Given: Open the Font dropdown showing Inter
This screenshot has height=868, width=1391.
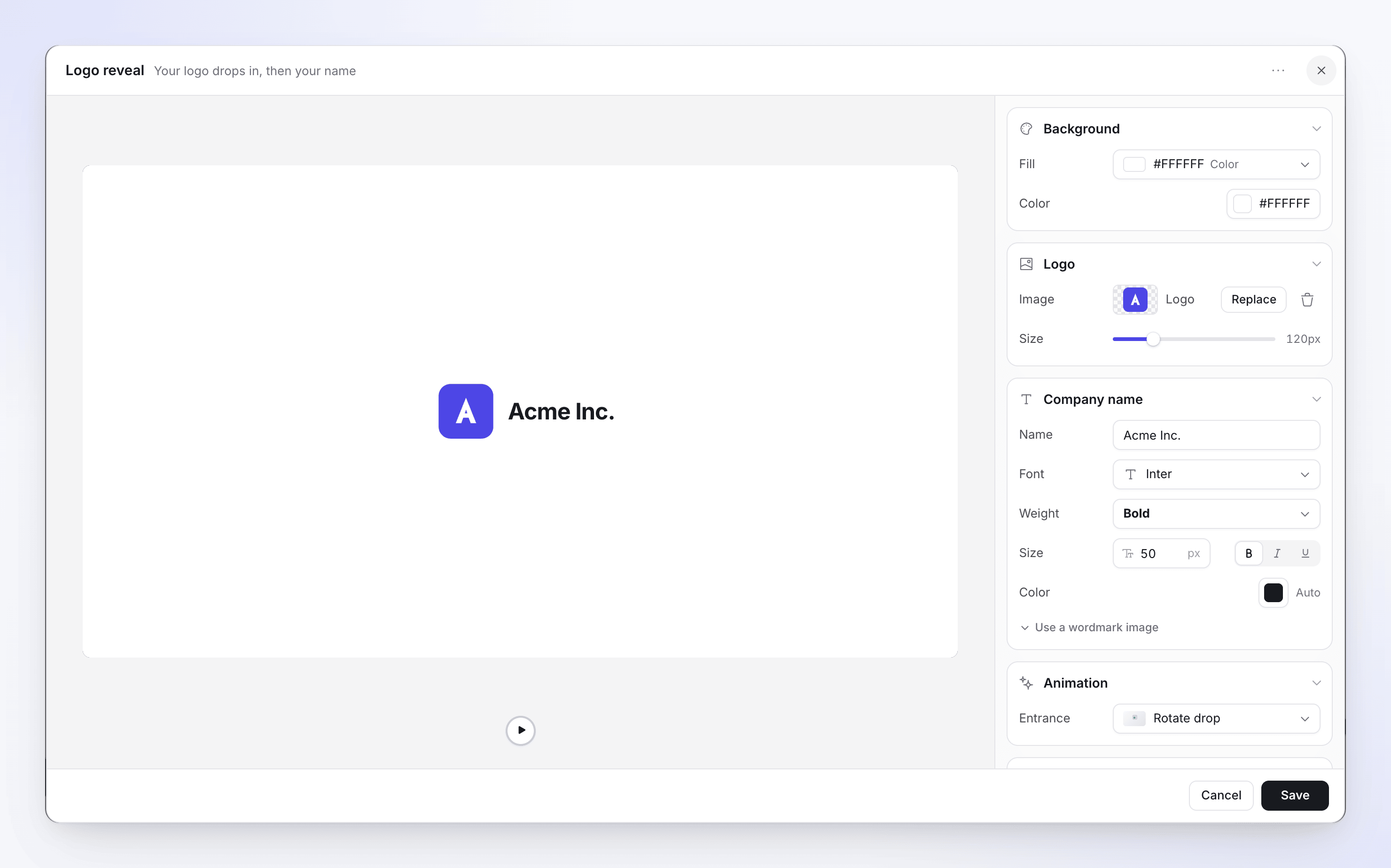Looking at the screenshot, I should pyautogui.click(x=1216, y=474).
